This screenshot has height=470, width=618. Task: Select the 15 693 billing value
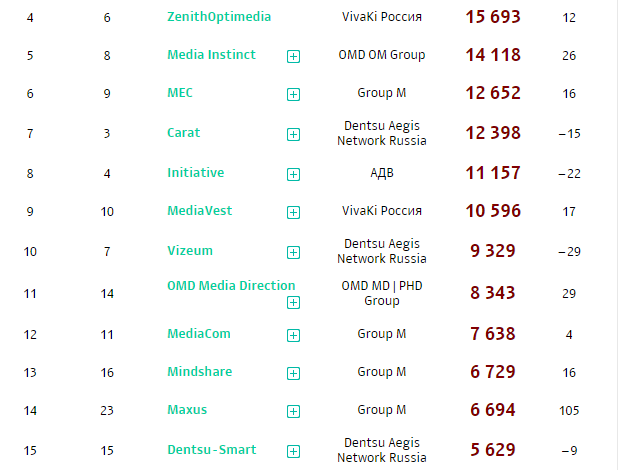coord(493,18)
